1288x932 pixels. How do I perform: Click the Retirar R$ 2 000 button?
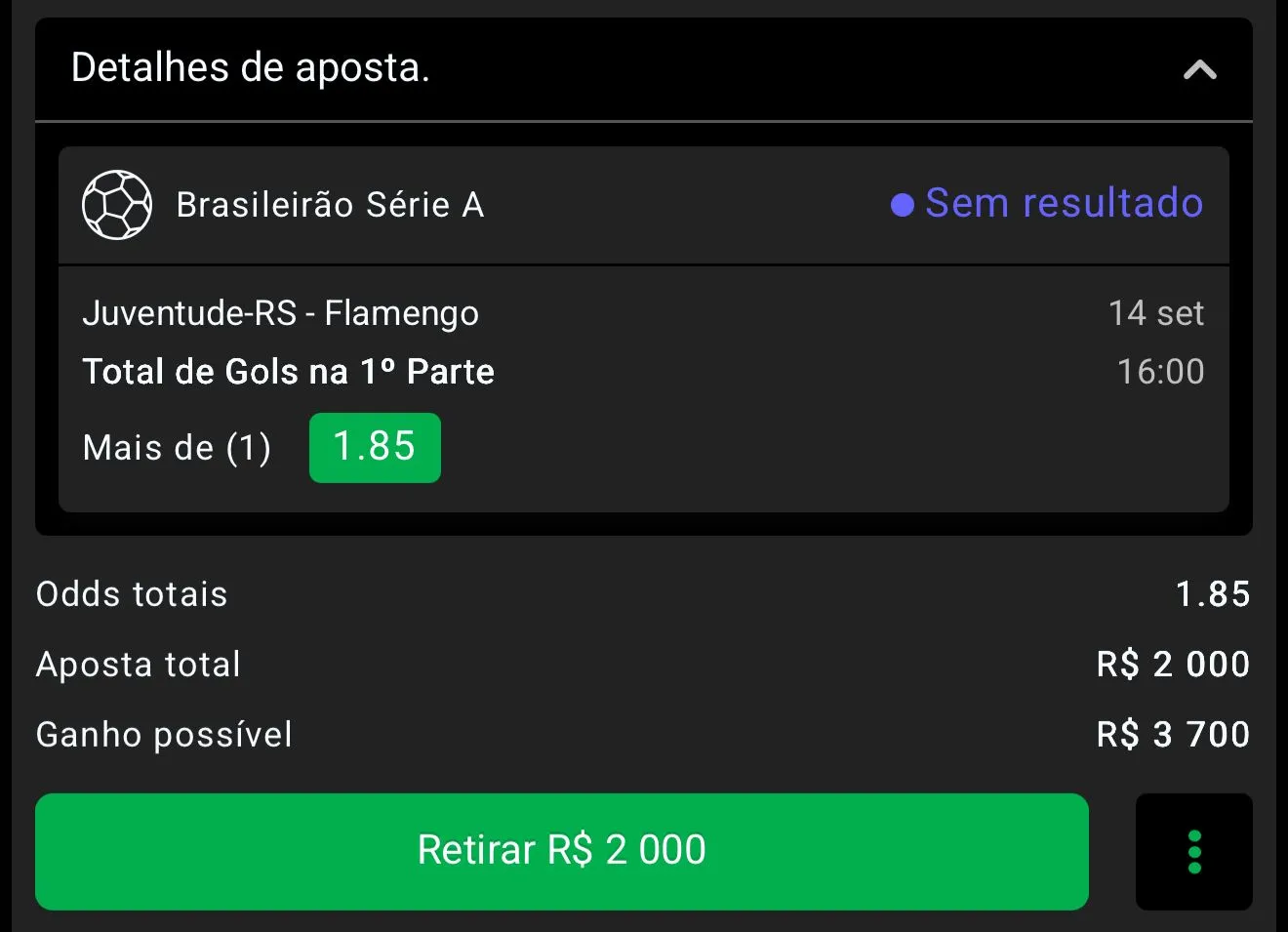pyautogui.click(x=562, y=851)
